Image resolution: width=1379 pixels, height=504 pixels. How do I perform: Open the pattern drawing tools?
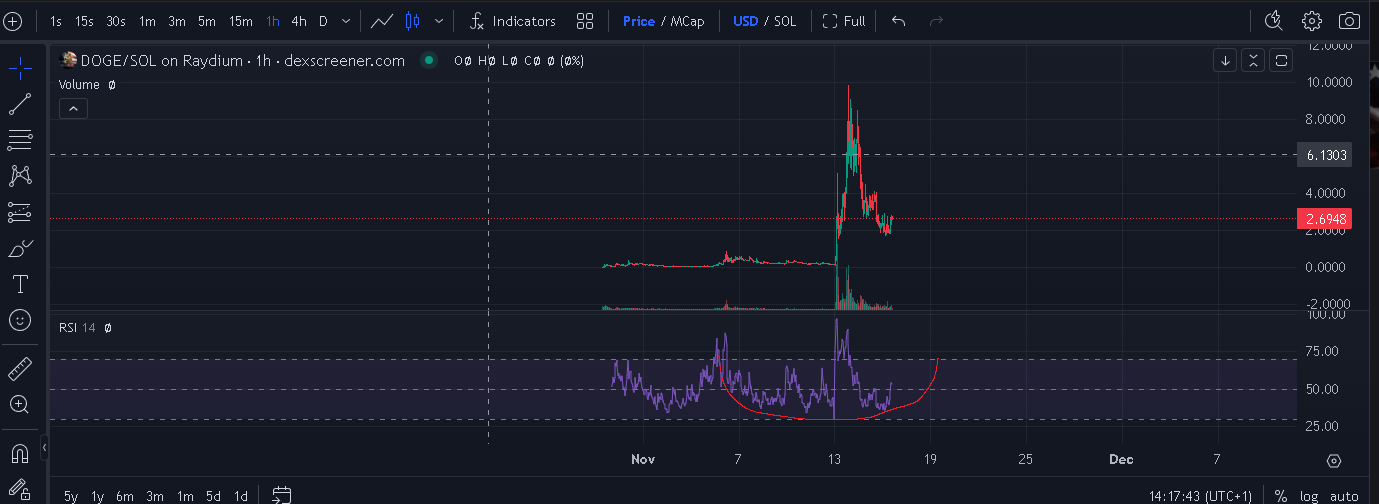[20, 176]
